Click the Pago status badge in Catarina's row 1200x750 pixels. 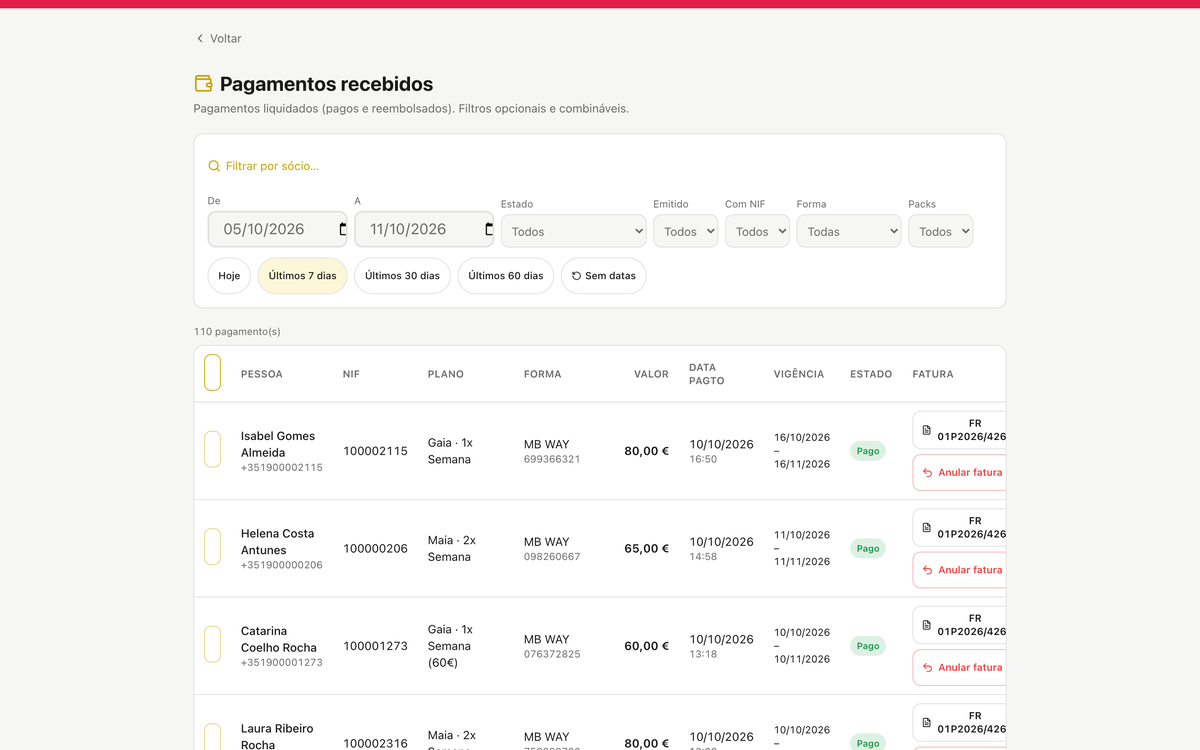[868, 646]
